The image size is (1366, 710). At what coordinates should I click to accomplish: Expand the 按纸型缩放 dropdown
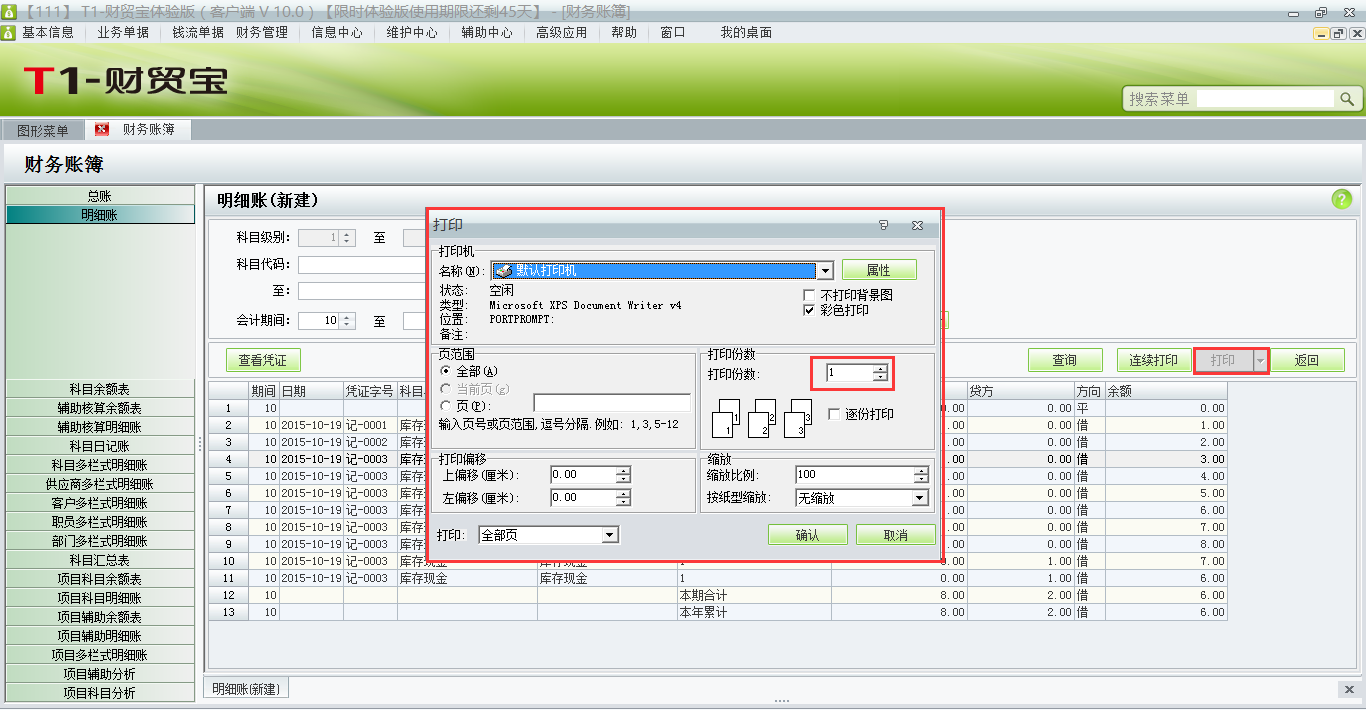pos(920,498)
